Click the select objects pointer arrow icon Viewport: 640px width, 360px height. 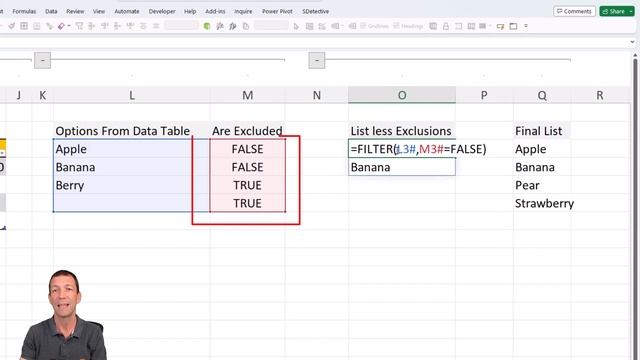click(x=296, y=26)
